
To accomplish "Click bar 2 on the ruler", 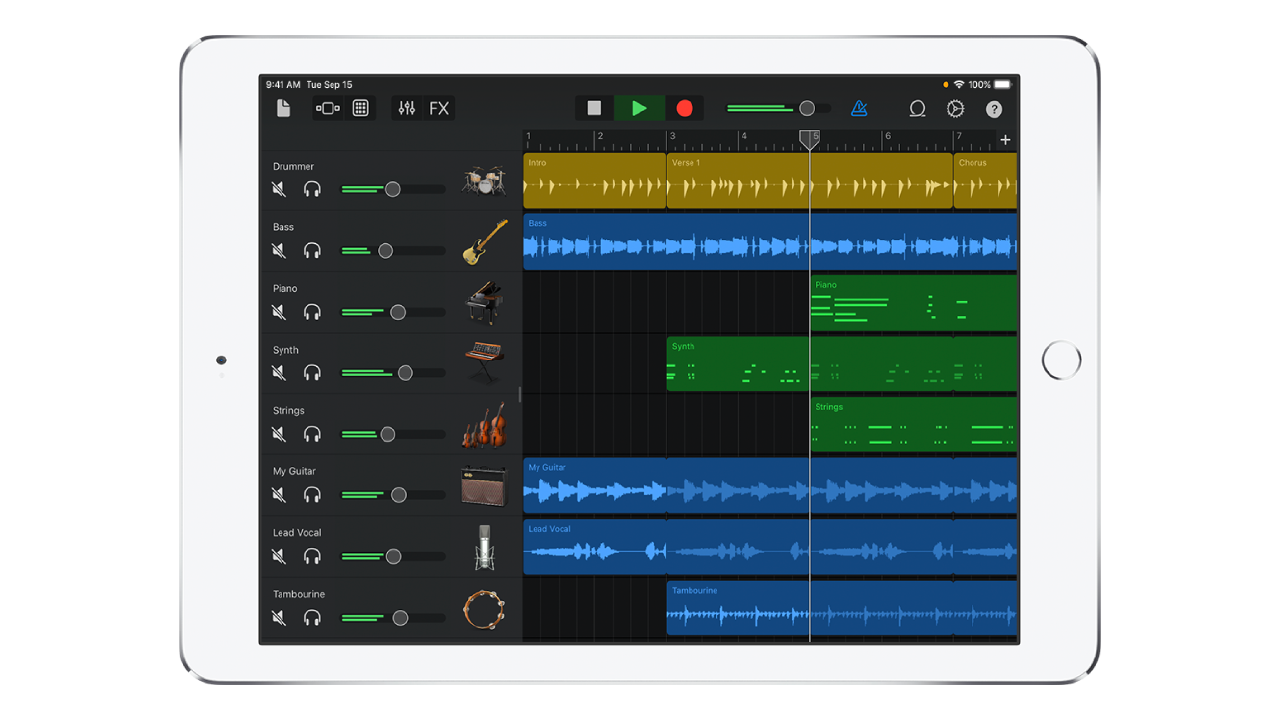I will [x=600, y=137].
